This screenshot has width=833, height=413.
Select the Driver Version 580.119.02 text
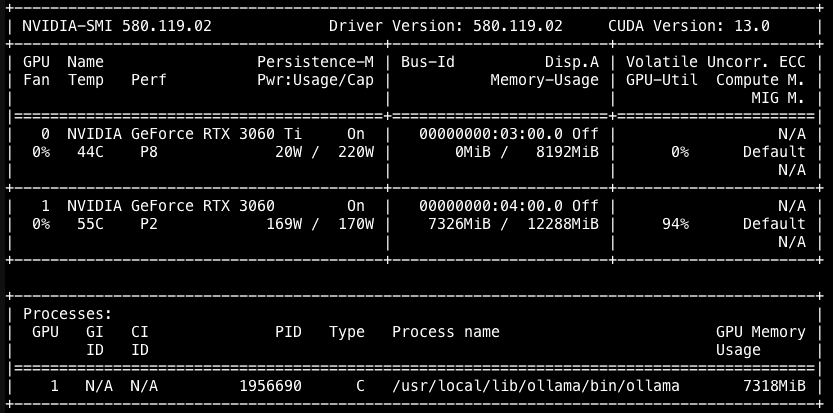tap(446, 26)
